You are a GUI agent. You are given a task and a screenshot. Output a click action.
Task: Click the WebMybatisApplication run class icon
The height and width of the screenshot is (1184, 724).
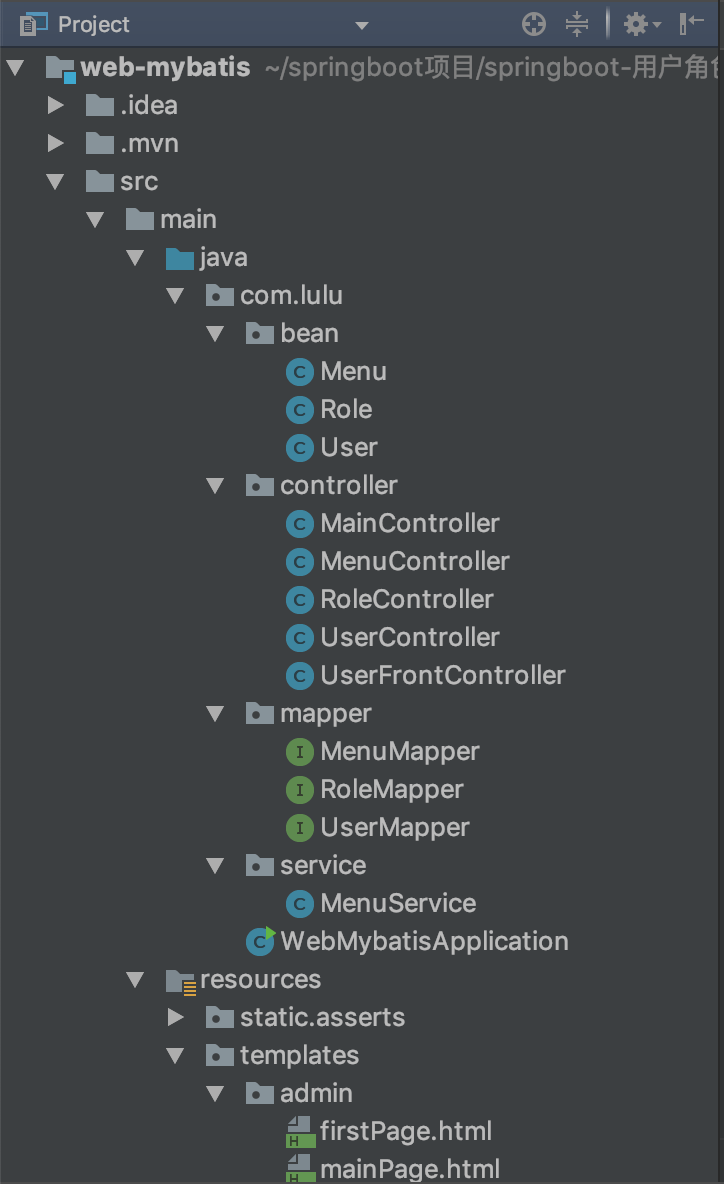coord(259,941)
